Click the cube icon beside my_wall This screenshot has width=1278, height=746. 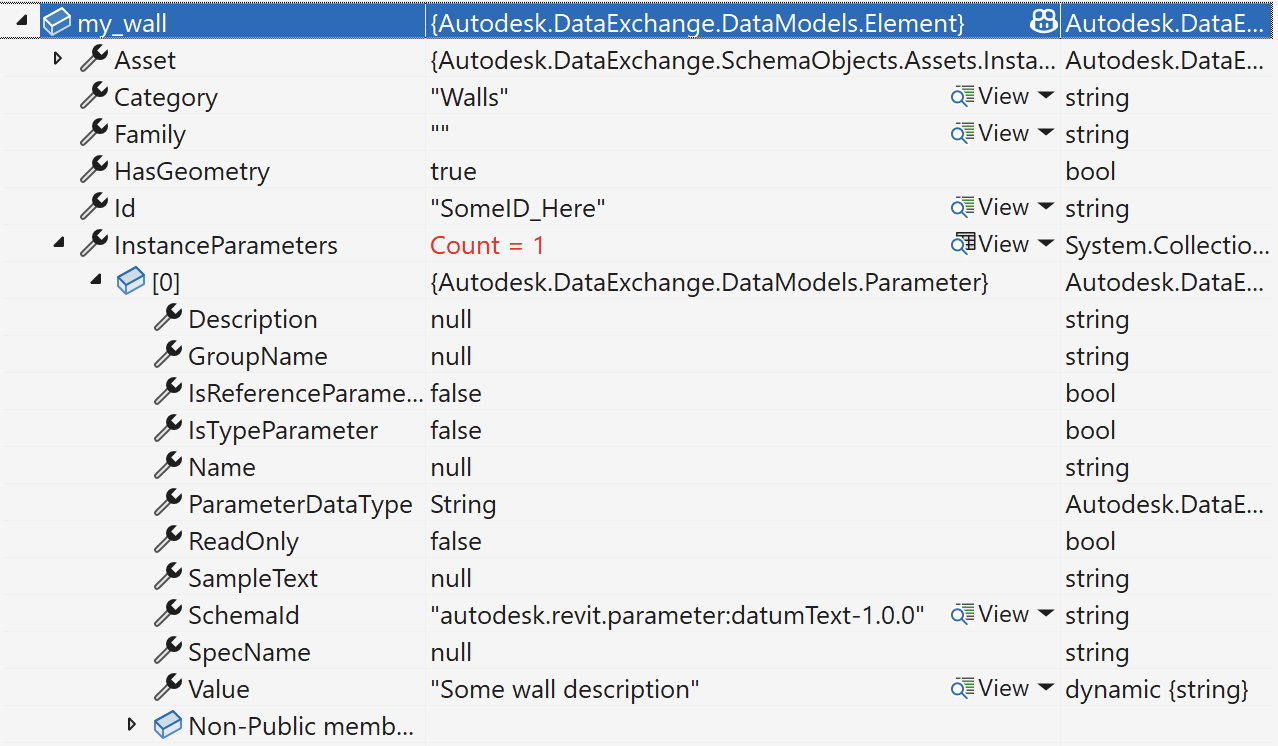coord(56,22)
